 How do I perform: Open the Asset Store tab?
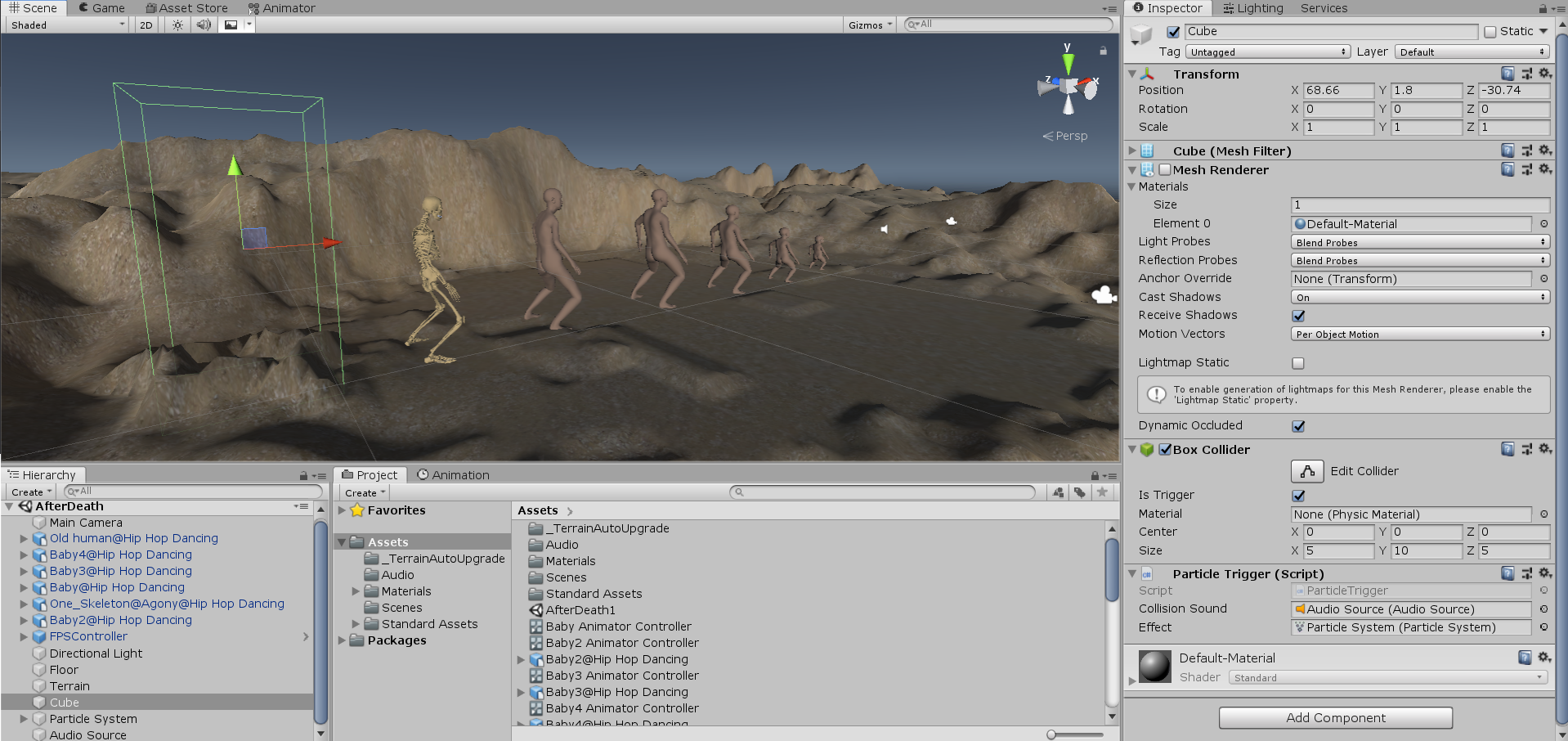tap(186, 8)
